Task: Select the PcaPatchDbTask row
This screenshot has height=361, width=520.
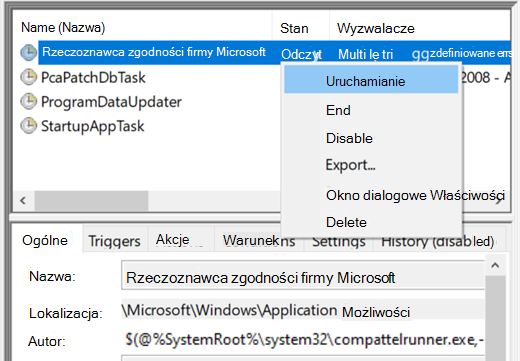Action: (93, 77)
